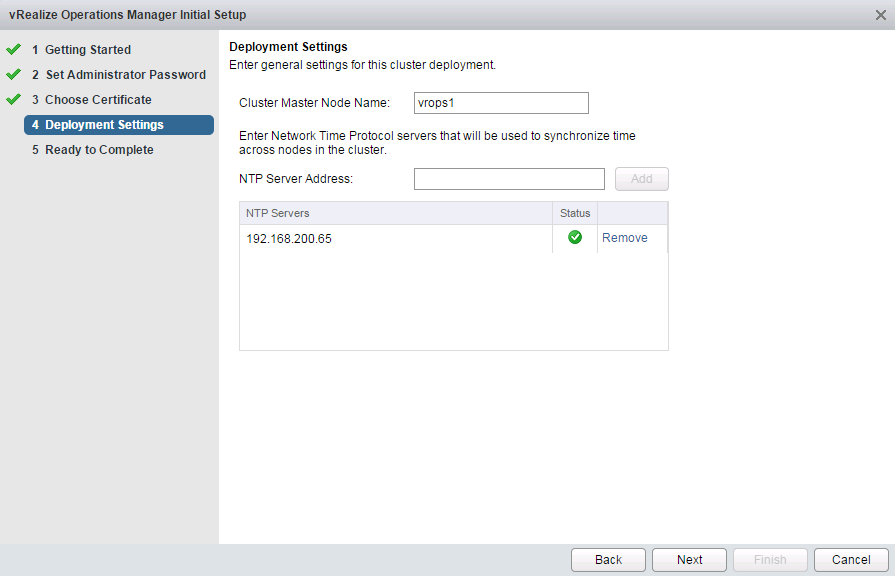This screenshot has width=895, height=576.
Task: Click the Set Administrator Password checkmark icon
Action: (14, 74)
